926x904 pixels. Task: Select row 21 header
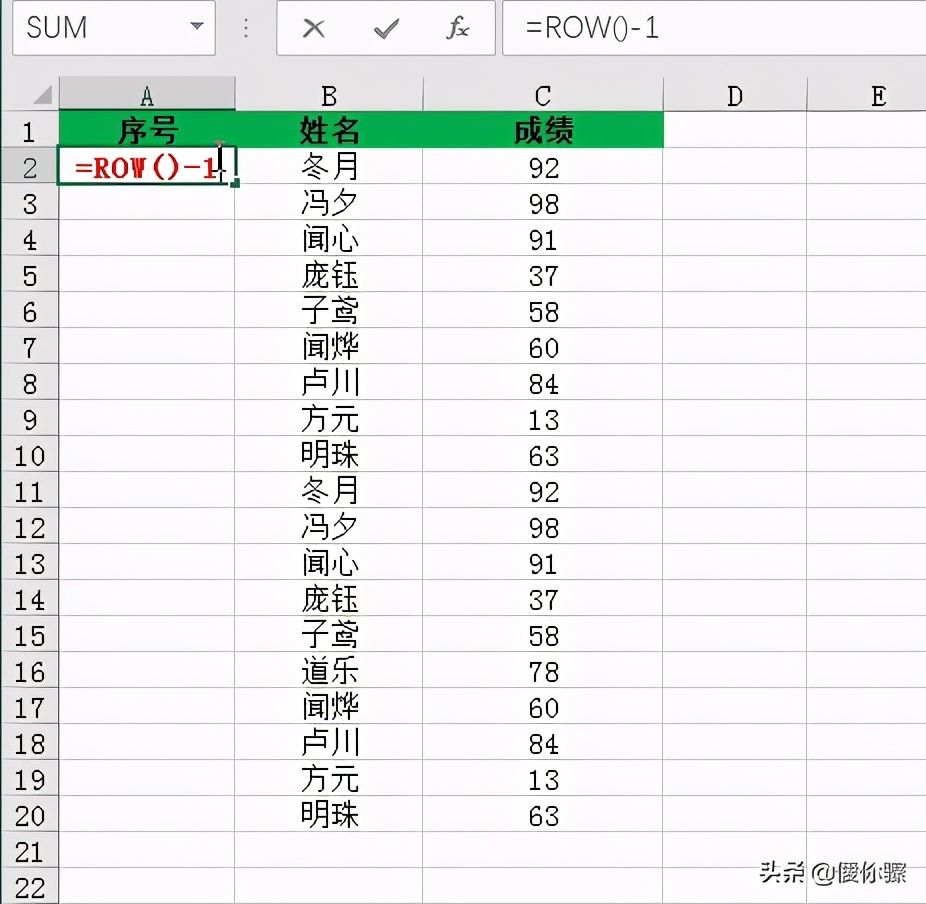click(30, 851)
